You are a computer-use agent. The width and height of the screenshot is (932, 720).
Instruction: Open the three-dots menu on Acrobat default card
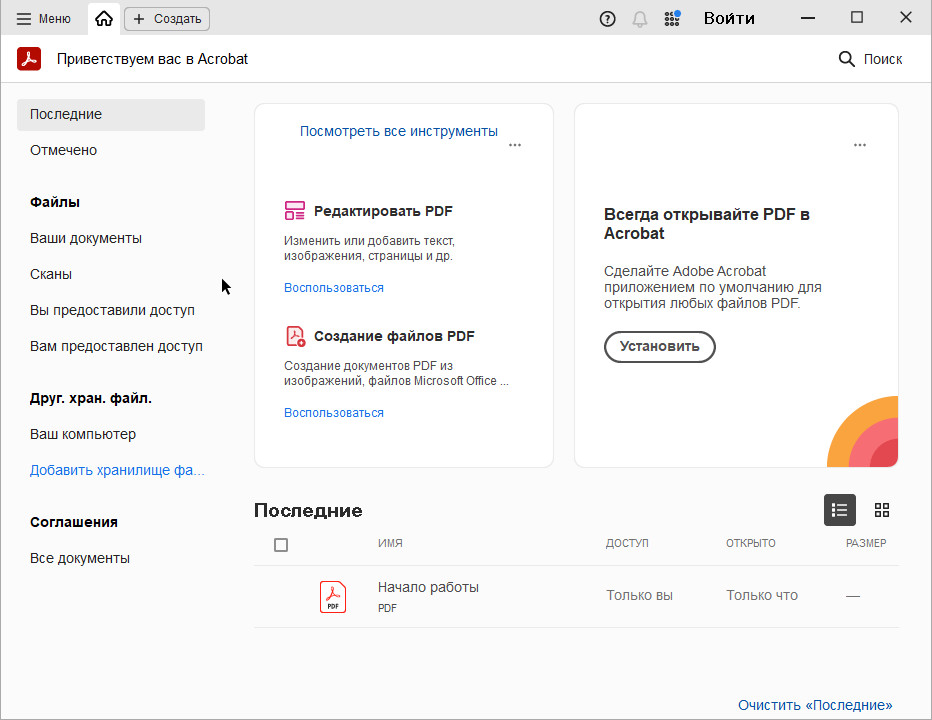pyautogui.click(x=860, y=145)
